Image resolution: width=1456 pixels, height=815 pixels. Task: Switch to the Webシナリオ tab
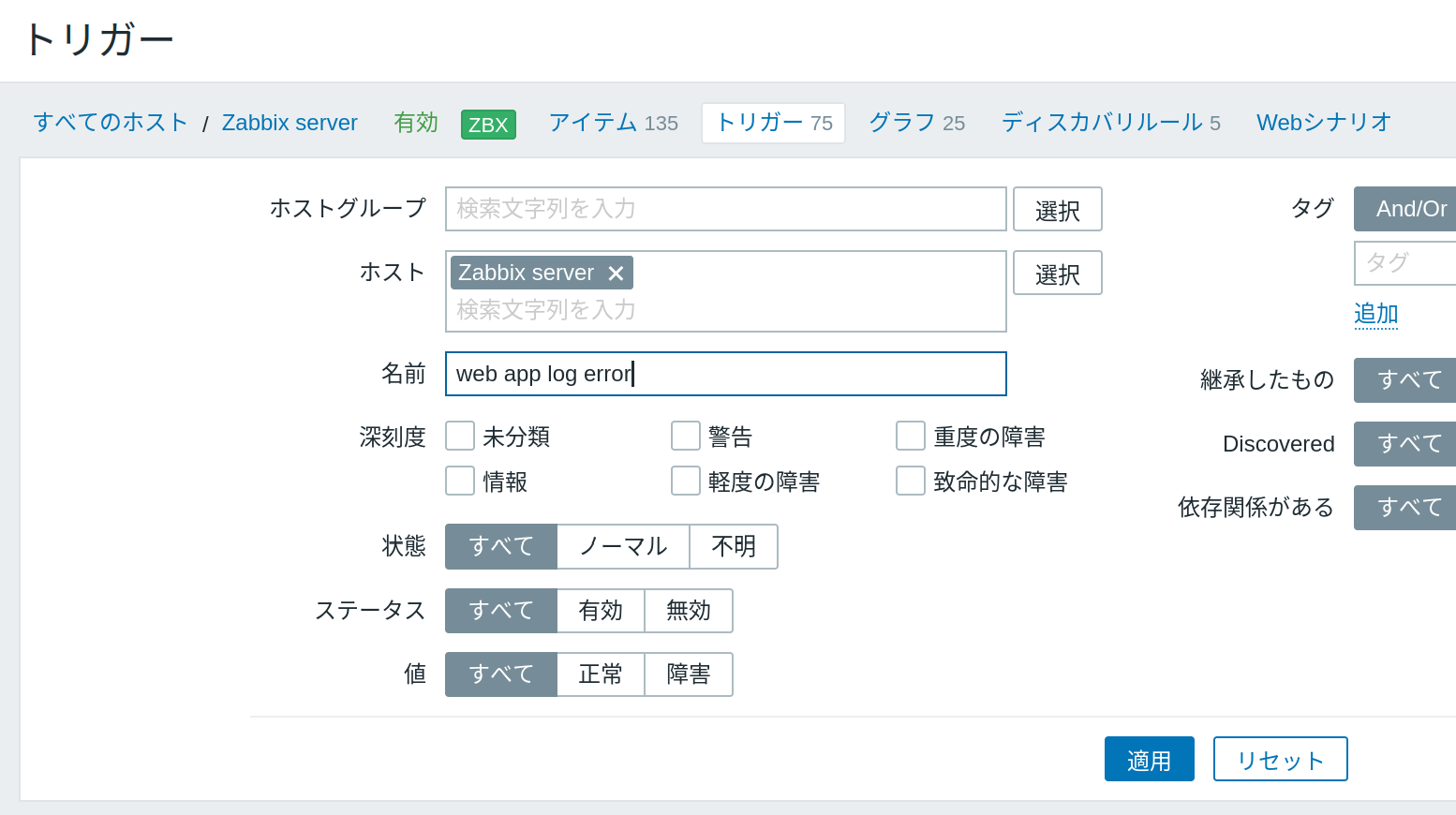1323,123
